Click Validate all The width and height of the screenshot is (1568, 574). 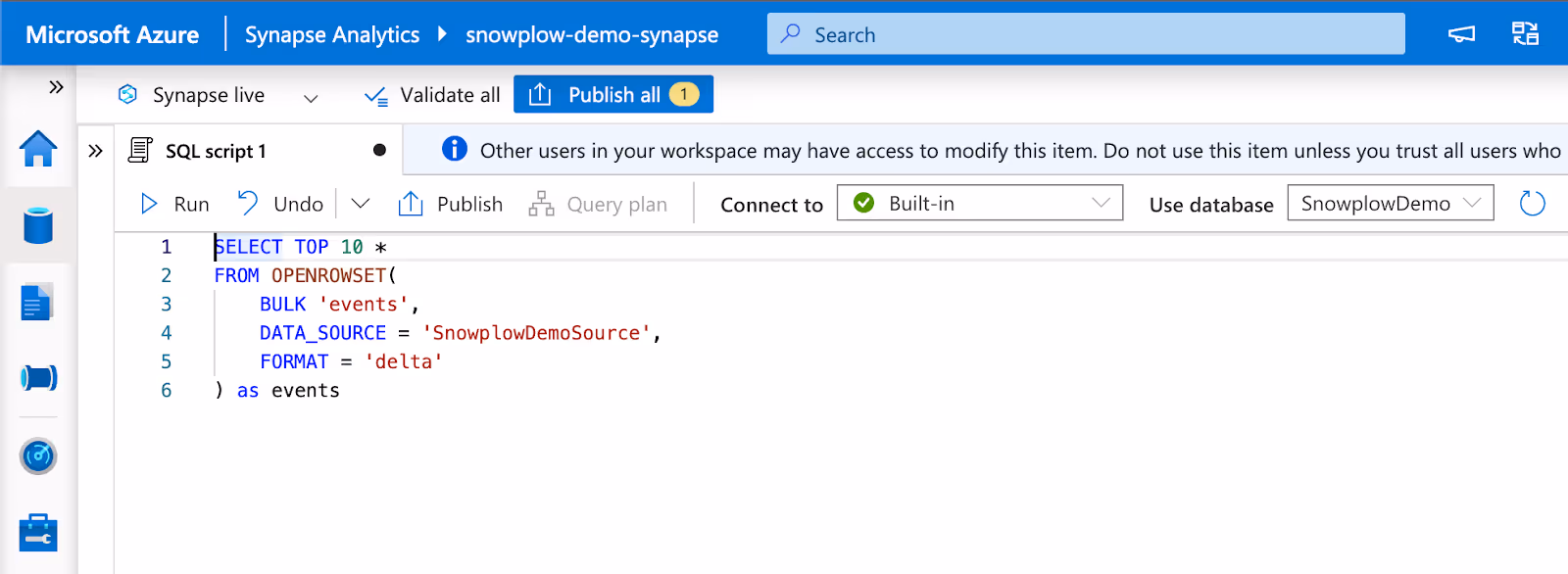point(431,95)
